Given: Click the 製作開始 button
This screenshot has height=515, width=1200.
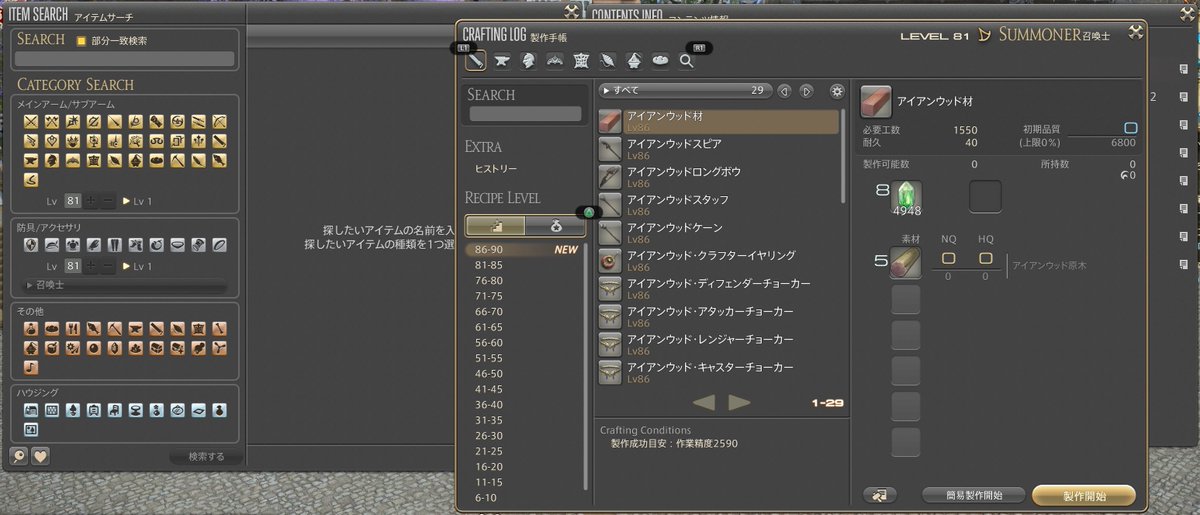Looking at the screenshot, I should 1084,494.
